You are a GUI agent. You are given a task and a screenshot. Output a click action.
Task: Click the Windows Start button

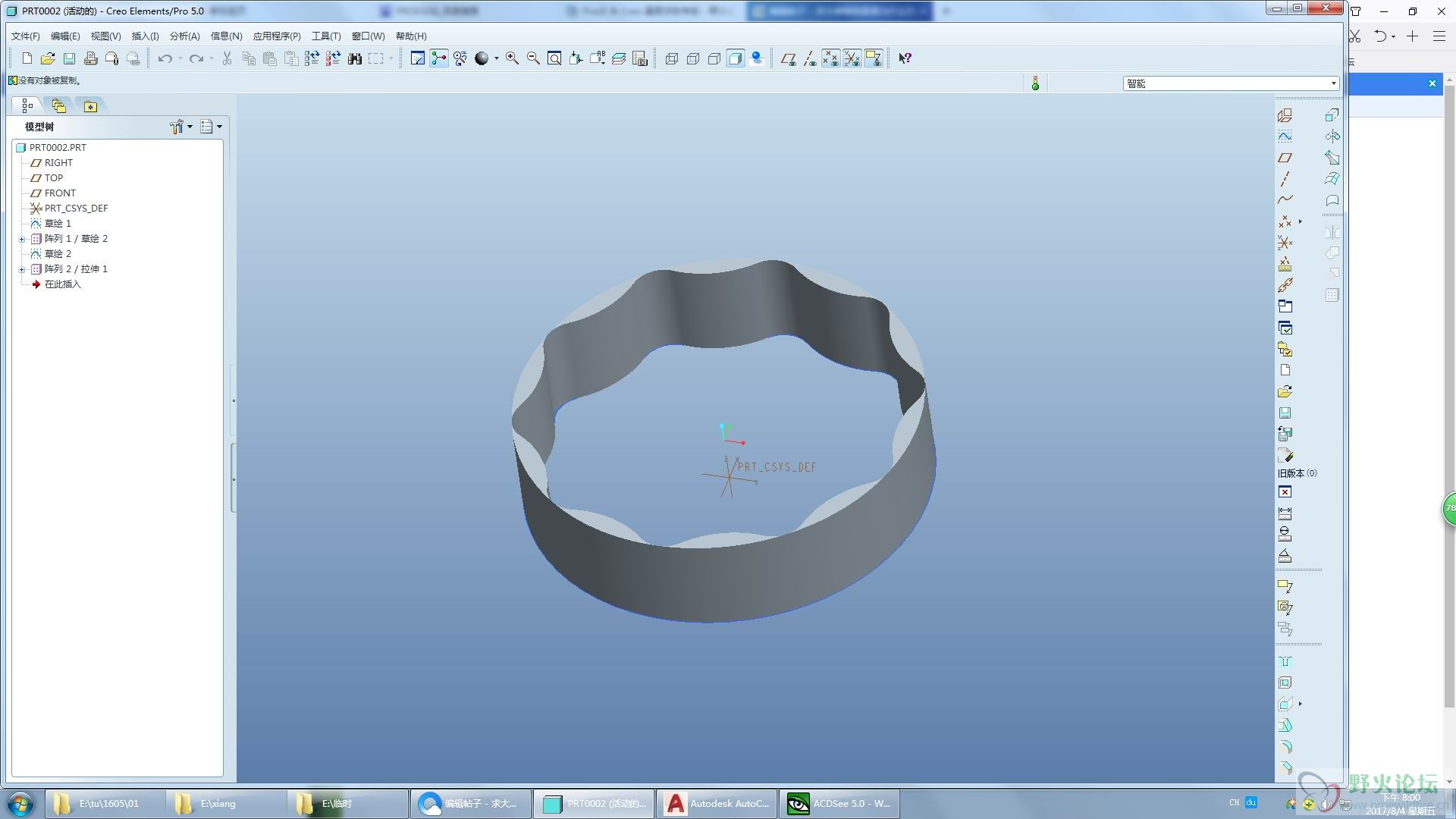pos(20,804)
